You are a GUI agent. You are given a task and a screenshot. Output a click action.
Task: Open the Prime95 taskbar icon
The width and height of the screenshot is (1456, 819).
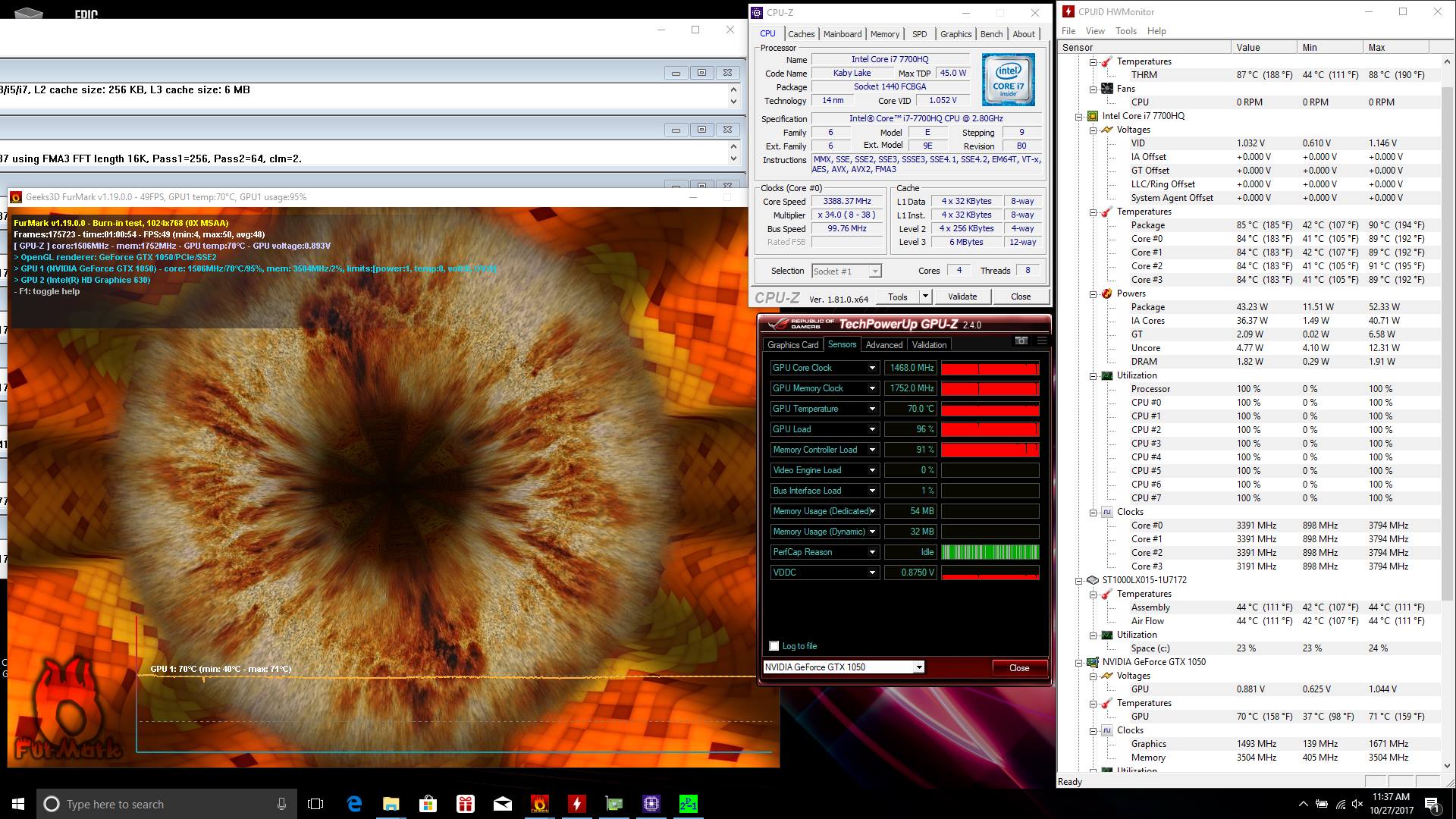(x=688, y=804)
